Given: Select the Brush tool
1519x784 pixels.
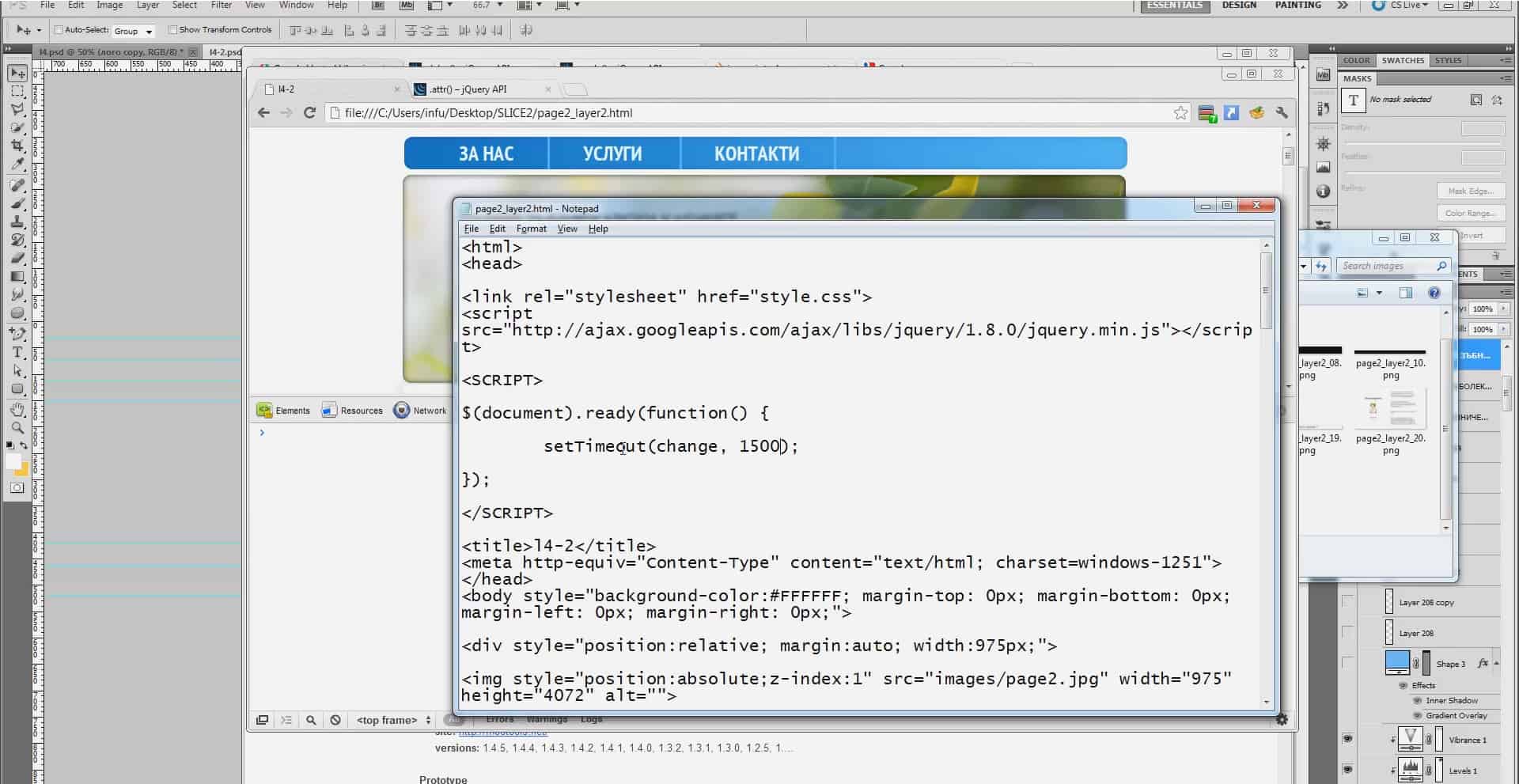Looking at the screenshot, I should point(17,204).
